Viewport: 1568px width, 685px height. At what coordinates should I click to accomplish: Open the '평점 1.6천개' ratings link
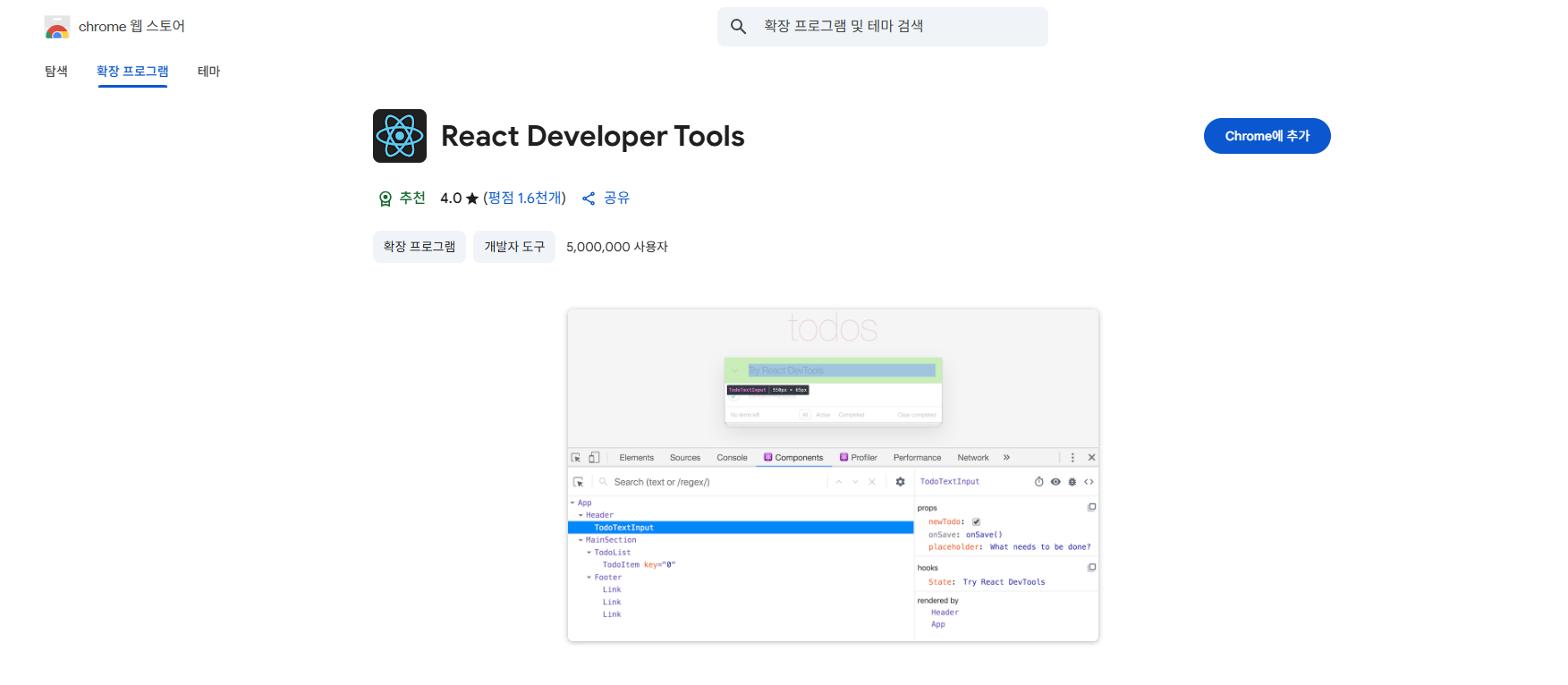pyautogui.click(x=524, y=199)
